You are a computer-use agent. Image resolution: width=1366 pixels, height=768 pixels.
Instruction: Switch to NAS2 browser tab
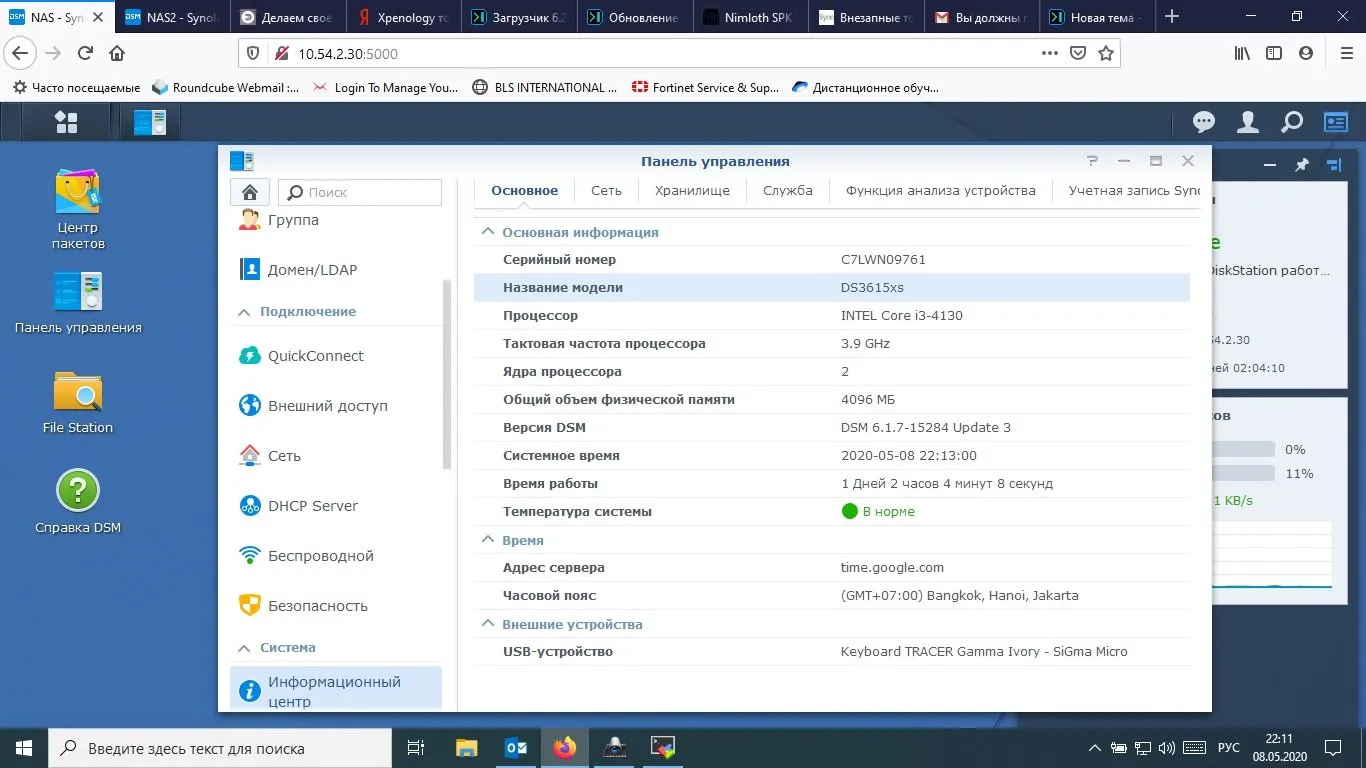[x=175, y=17]
